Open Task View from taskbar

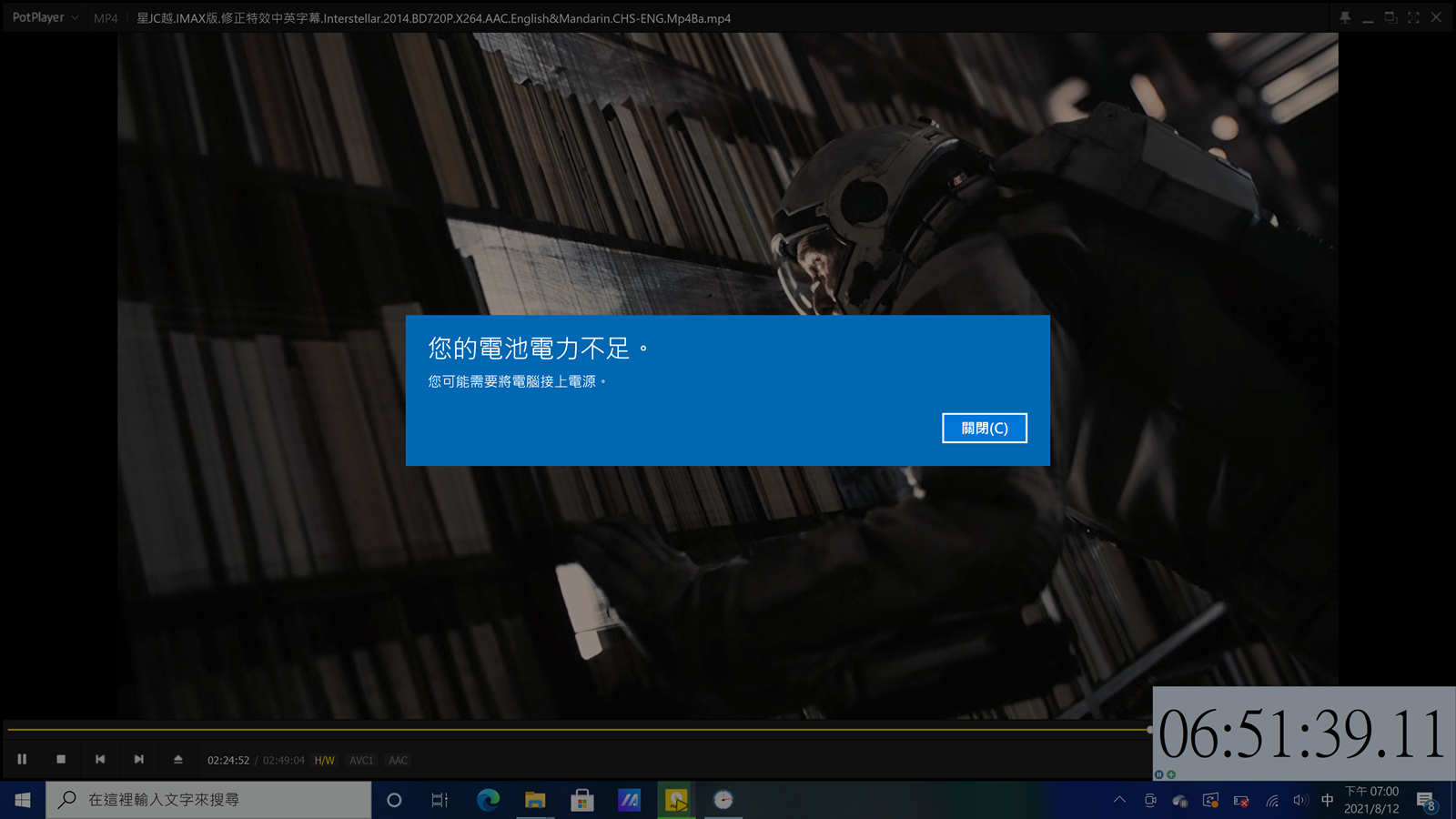(440, 800)
